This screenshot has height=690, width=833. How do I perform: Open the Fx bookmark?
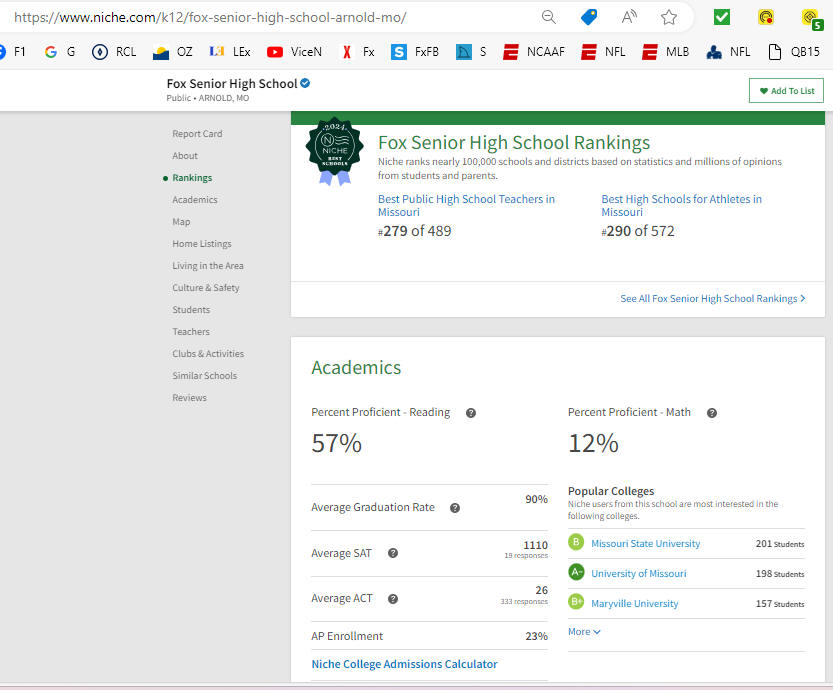click(358, 52)
